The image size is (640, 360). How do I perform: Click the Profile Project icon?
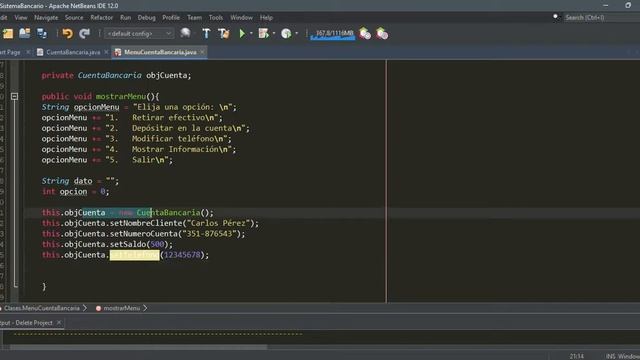tap(286, 33)
